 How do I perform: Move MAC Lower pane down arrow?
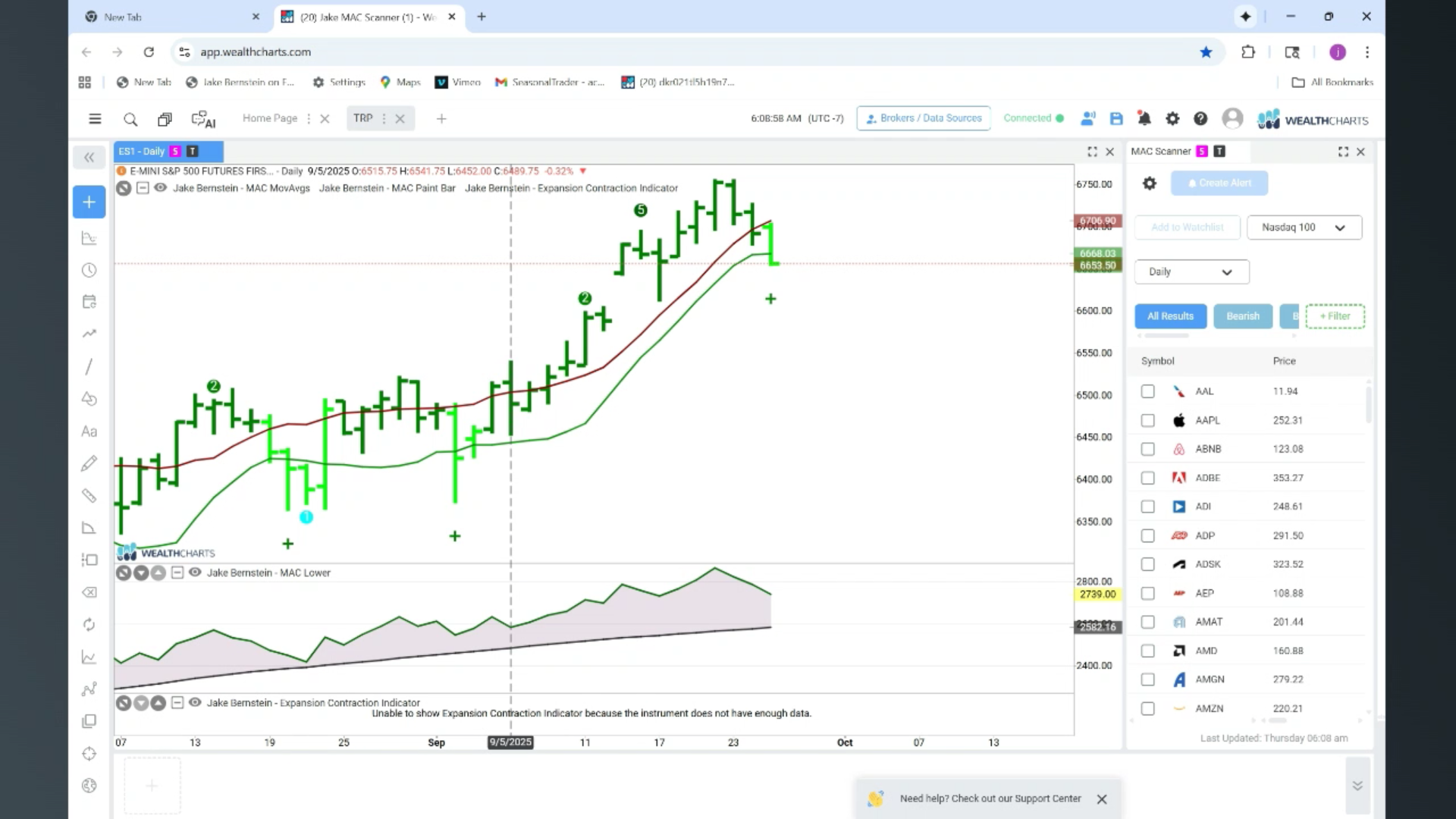pyautogui.click(x=141, y=573)
